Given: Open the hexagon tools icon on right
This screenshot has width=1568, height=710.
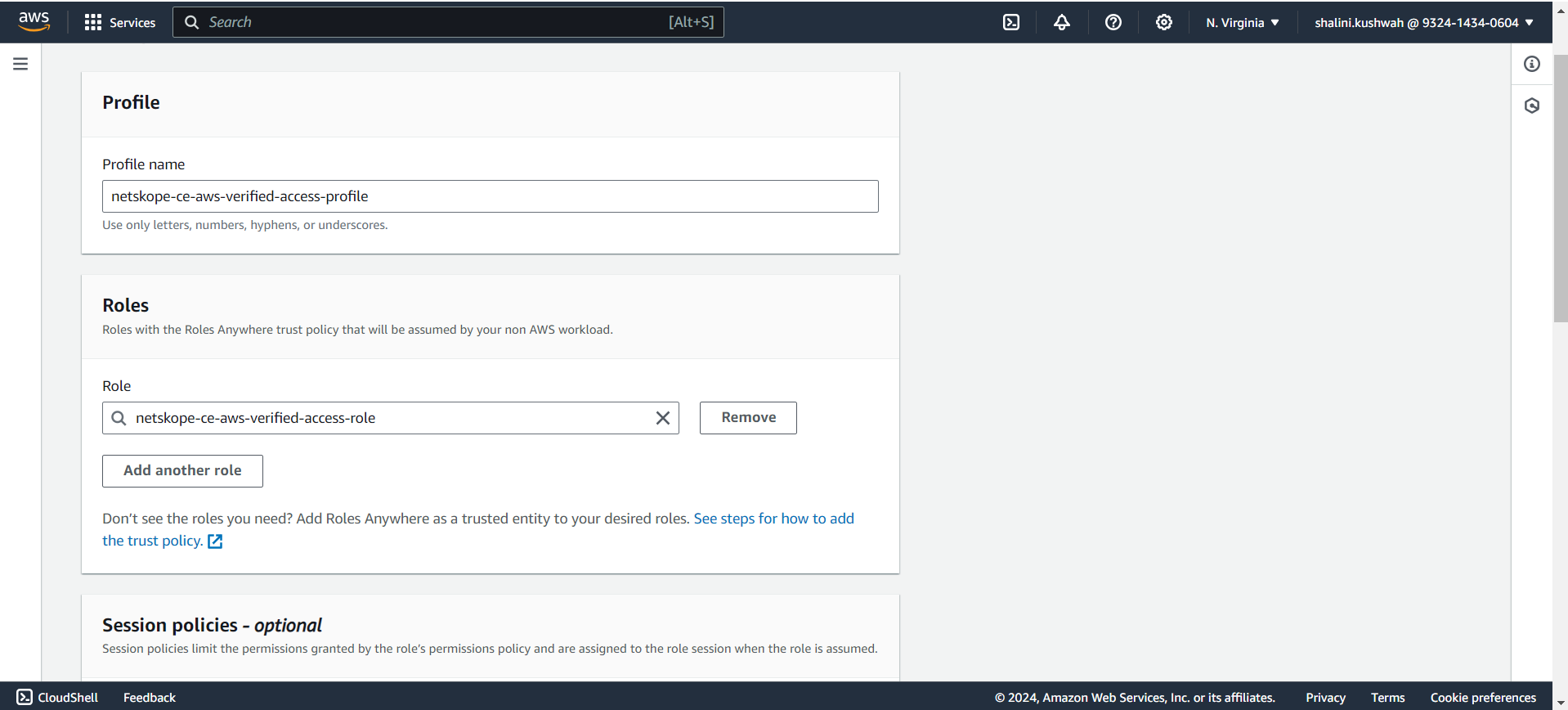Looking at the screenshot, I should 1532,106.
